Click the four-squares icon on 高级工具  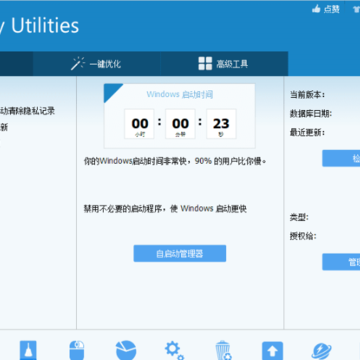205,63
